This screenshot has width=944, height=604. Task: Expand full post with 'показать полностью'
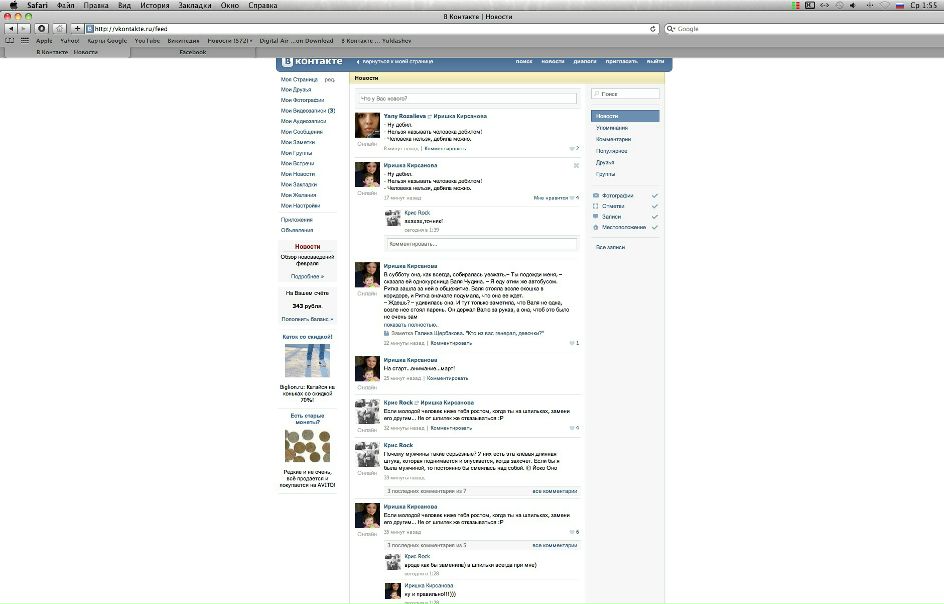pos(410,325)
